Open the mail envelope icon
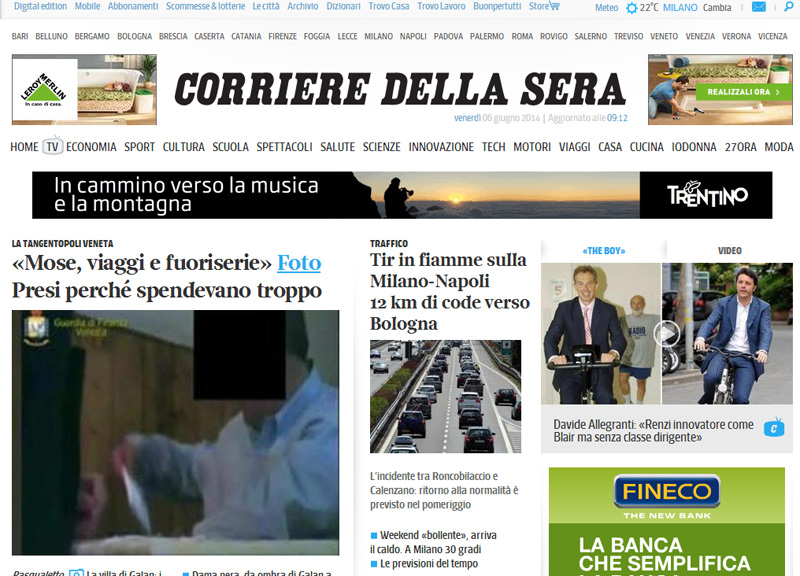The image size is (800, 576). (x=759, y=7)
